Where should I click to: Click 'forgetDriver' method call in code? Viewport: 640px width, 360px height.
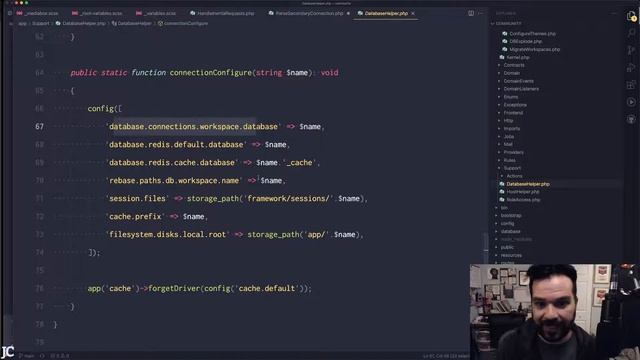pos(174,288)
